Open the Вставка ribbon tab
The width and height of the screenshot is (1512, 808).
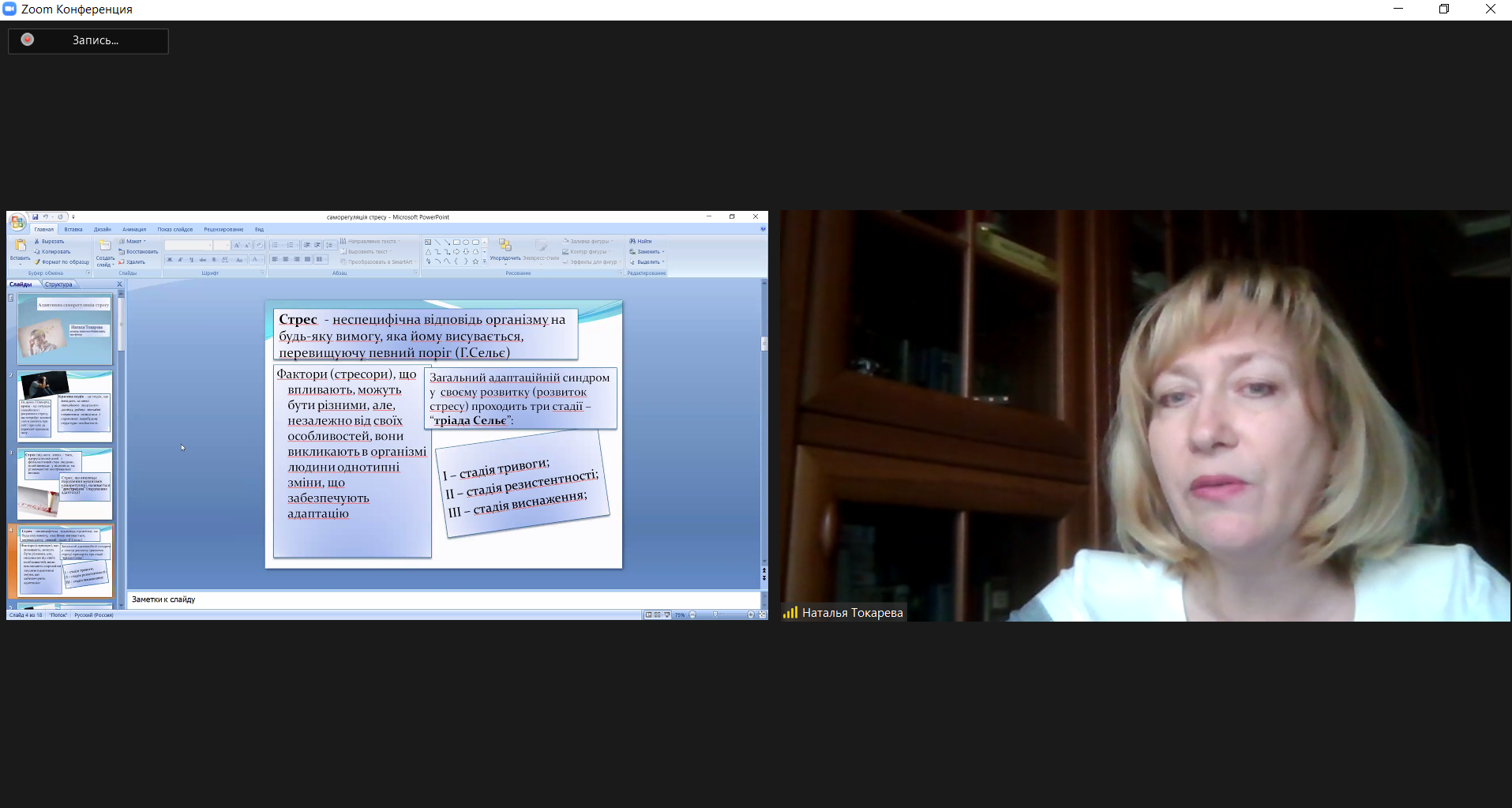click(x=73, y=229)
